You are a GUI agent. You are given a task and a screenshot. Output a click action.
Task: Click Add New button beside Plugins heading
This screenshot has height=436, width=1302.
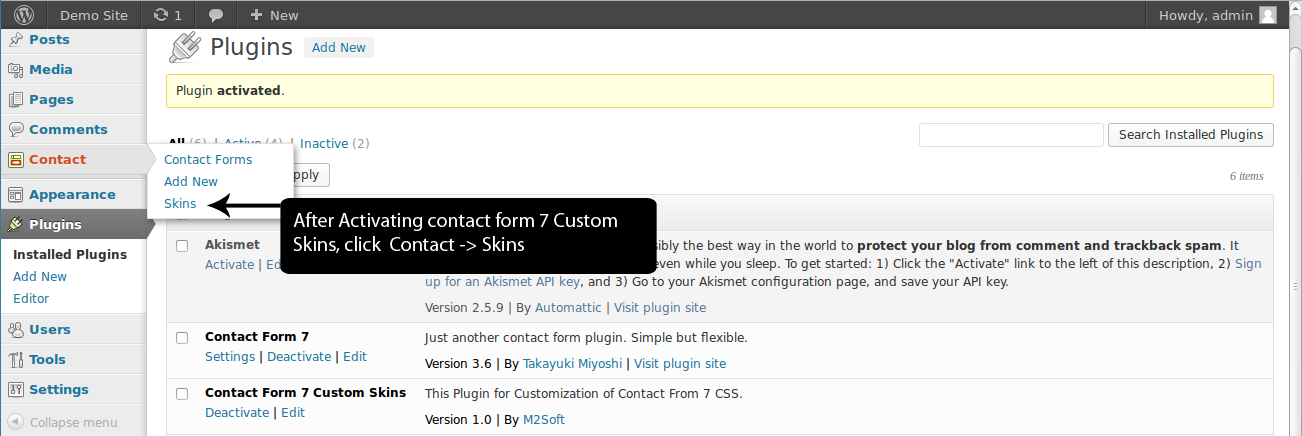(339, 48)
